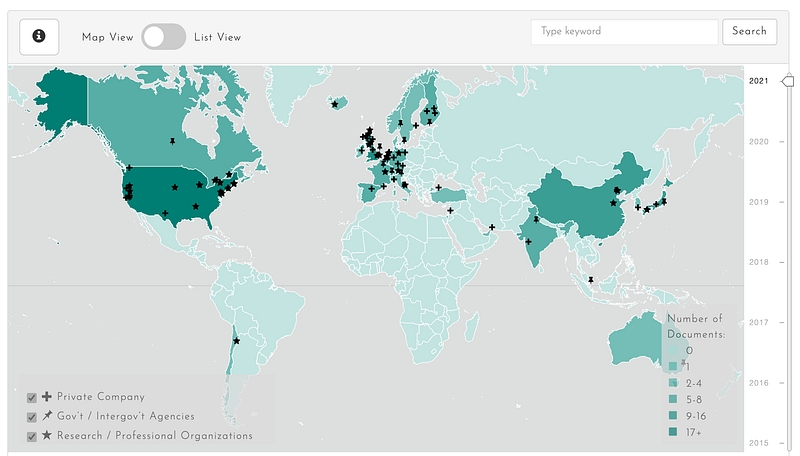This screenshot has width=800, height=456.
Task: Toggle between Map View and List View
Action: (x=163, y=37)
